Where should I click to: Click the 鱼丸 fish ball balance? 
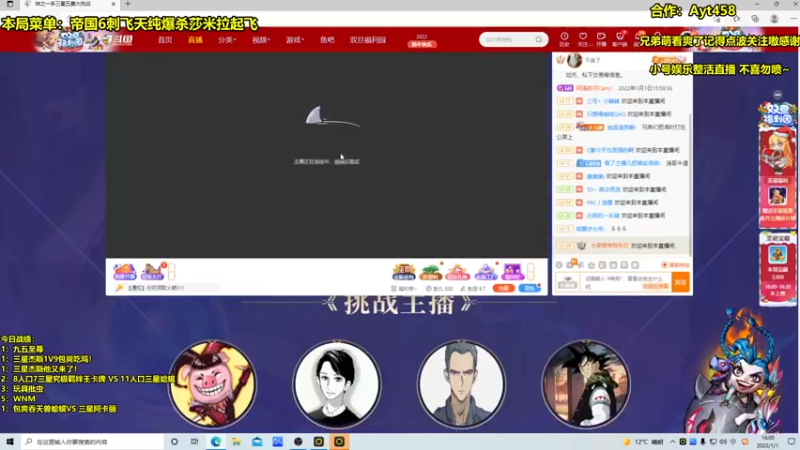[440, 289]
